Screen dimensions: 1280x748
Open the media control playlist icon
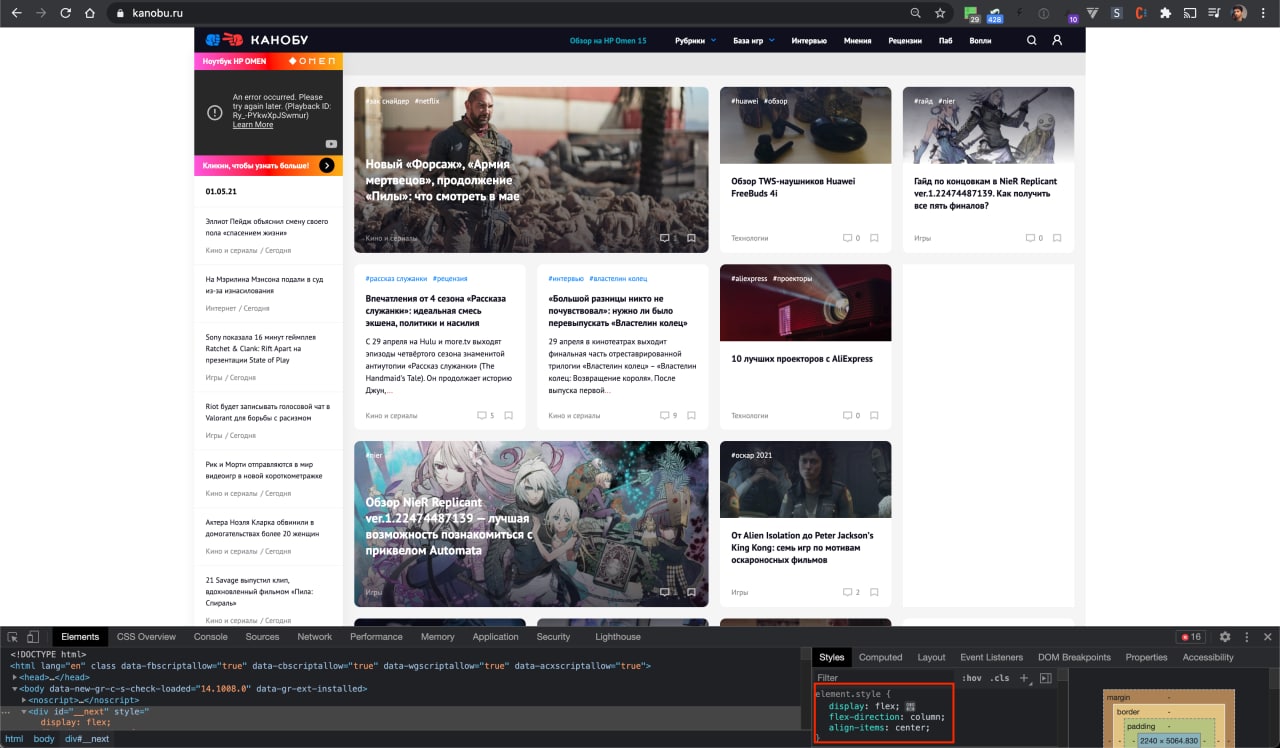pos(1214,14)
